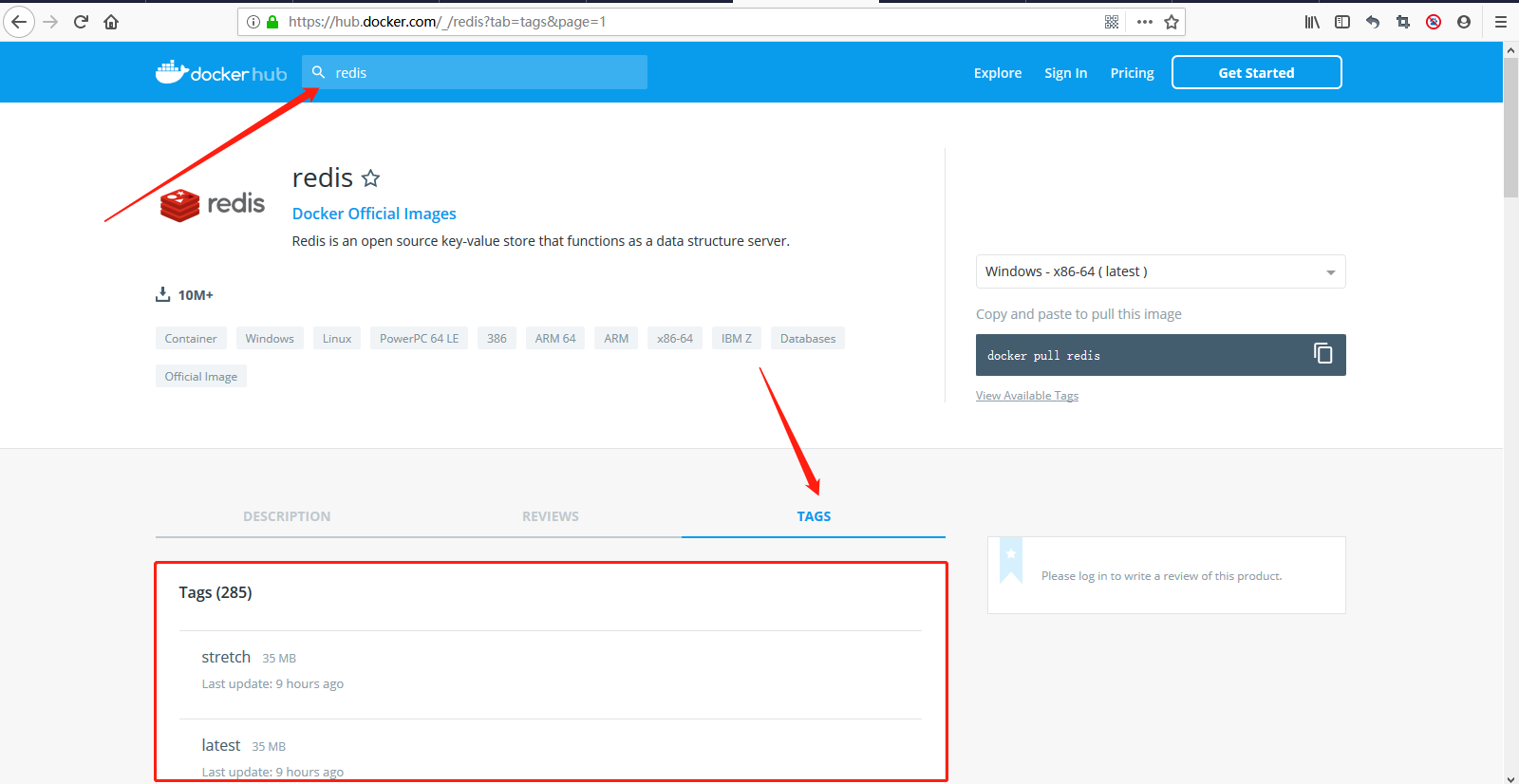Filter by the ARM tag chip
The height and width of the screenshot is (784, 1519).
point(616,338)
